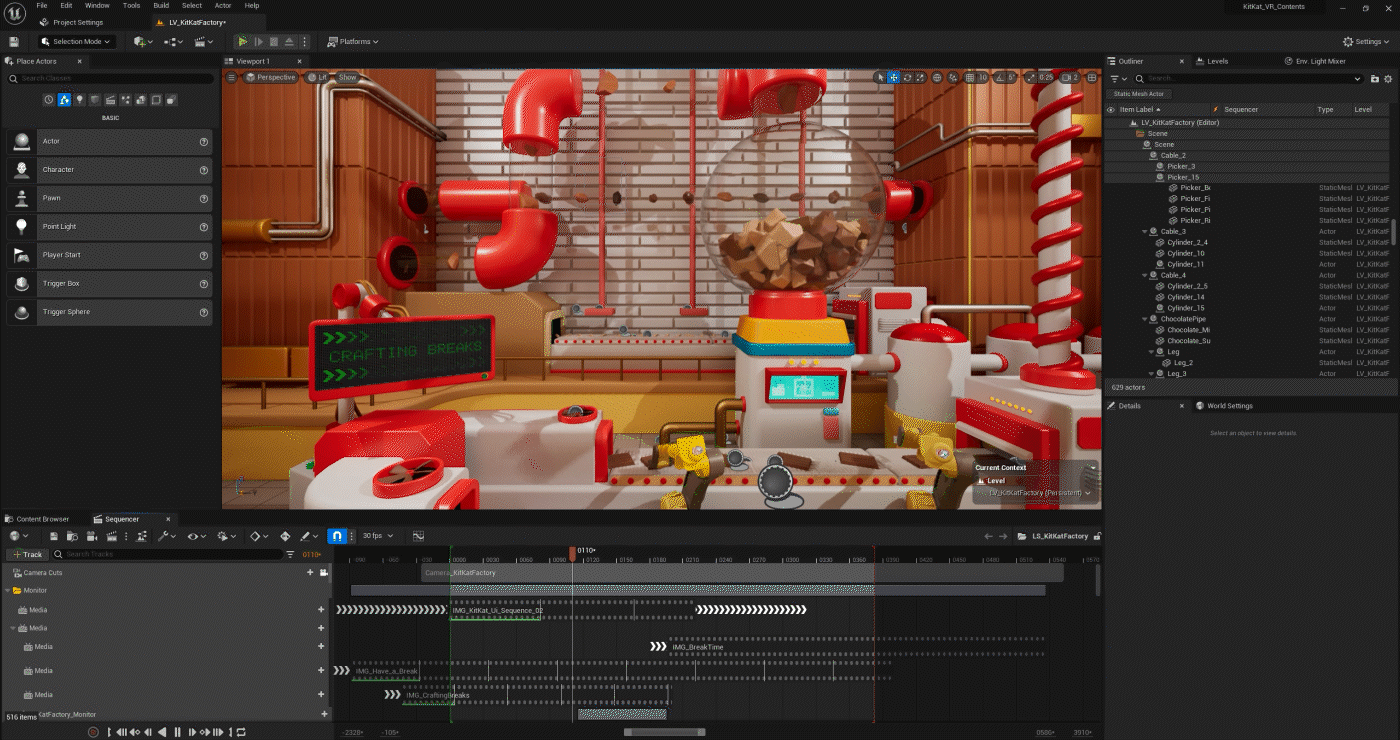Toggle scale snapping in viewport toolbar
The width and height of the screenshot is (1400, 740).
(x=1030, y=77)
